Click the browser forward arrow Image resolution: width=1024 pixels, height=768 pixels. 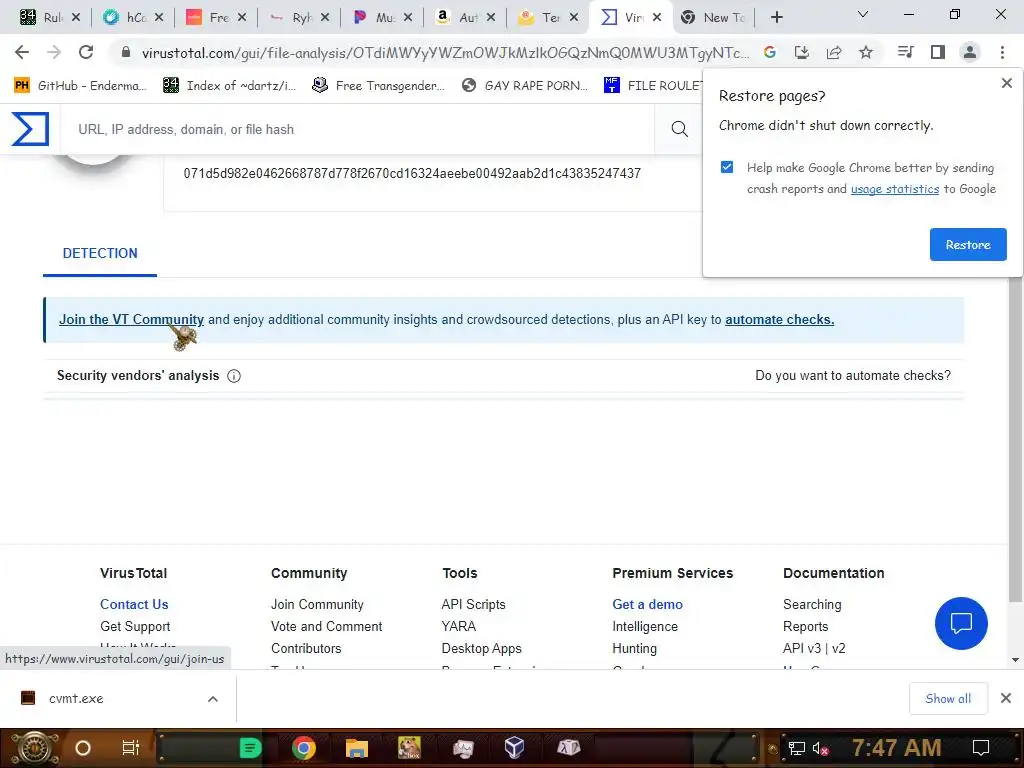point(54,52)
